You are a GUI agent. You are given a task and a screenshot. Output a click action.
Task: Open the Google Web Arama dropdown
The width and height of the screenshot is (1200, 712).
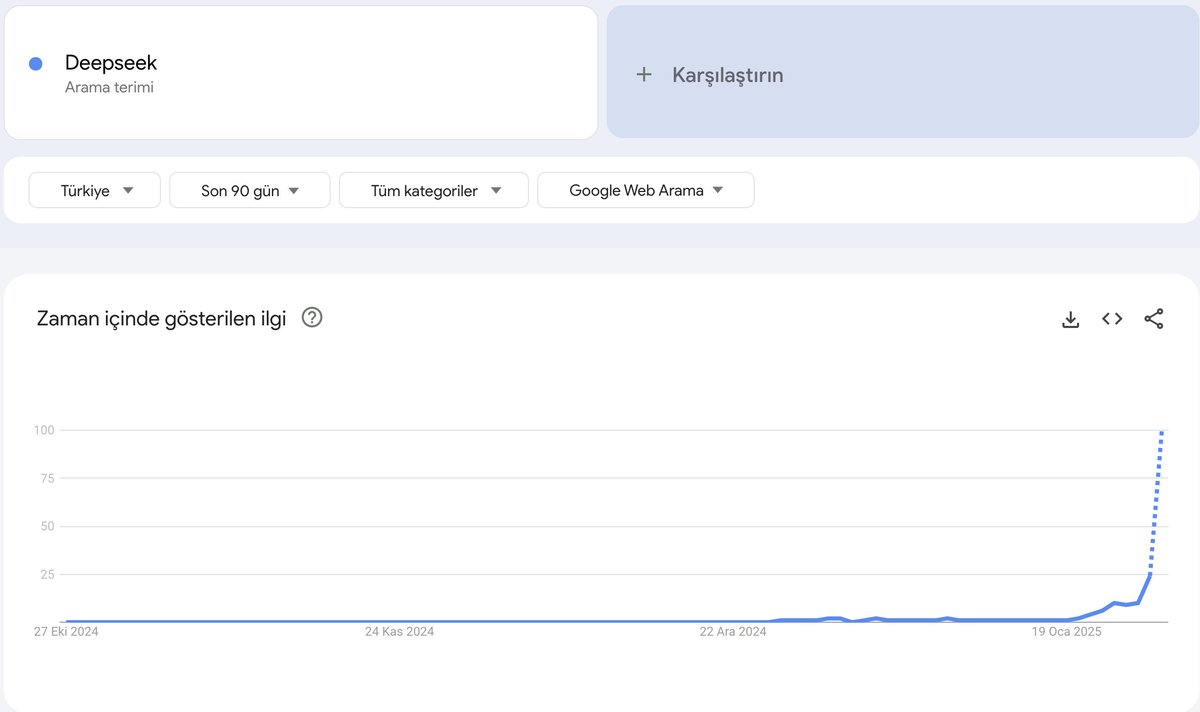[646, 190]
